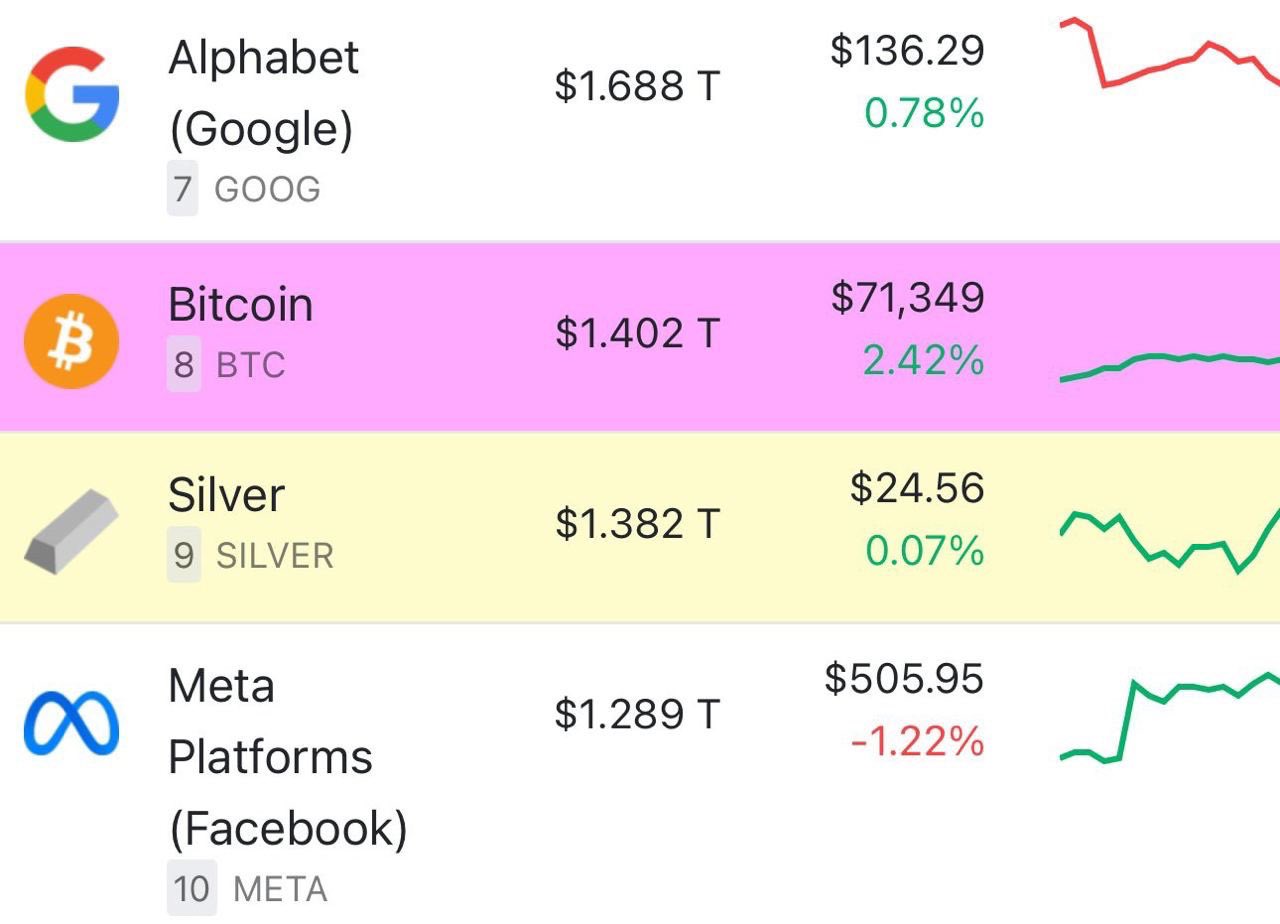Click the rank 9 badge by SILVER
Image resolution: width=1280 pixels, height=924 pixels.
(x=183, y=556)
